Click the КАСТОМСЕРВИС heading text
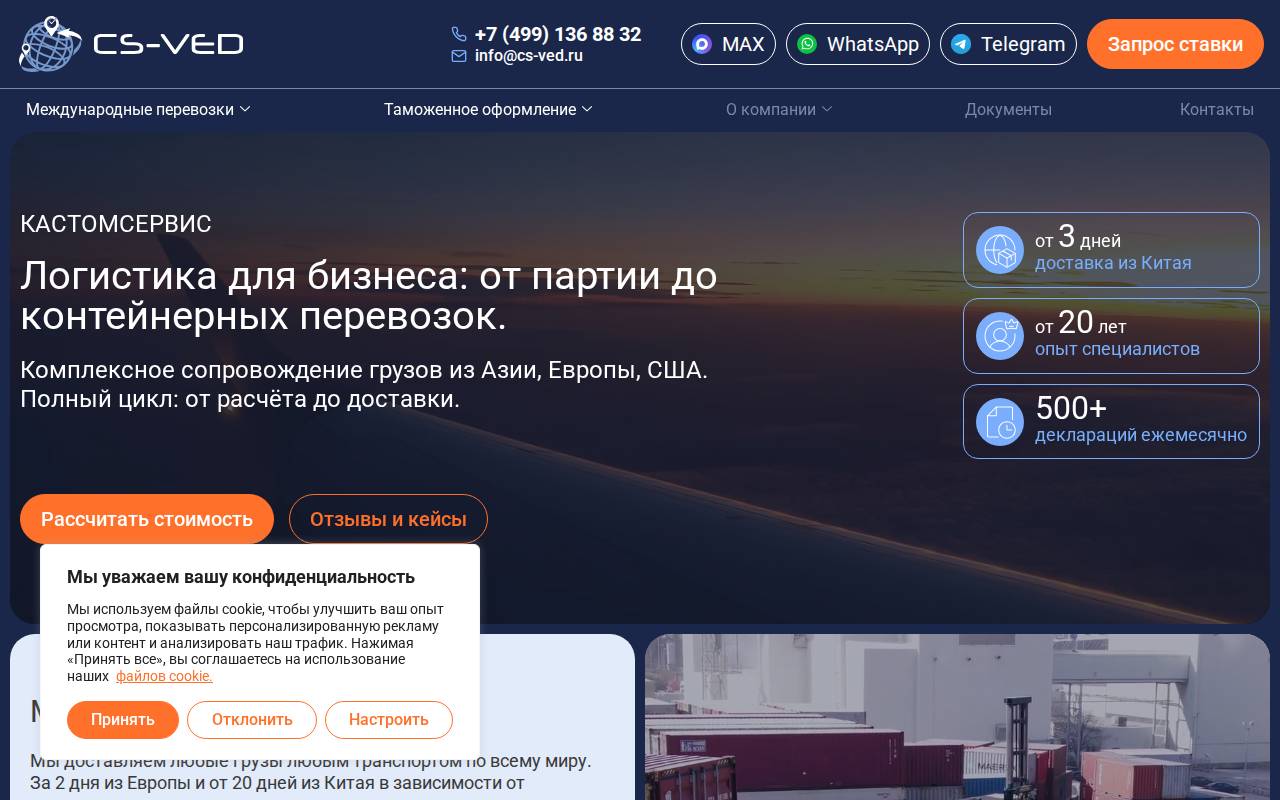 [116, 224]
